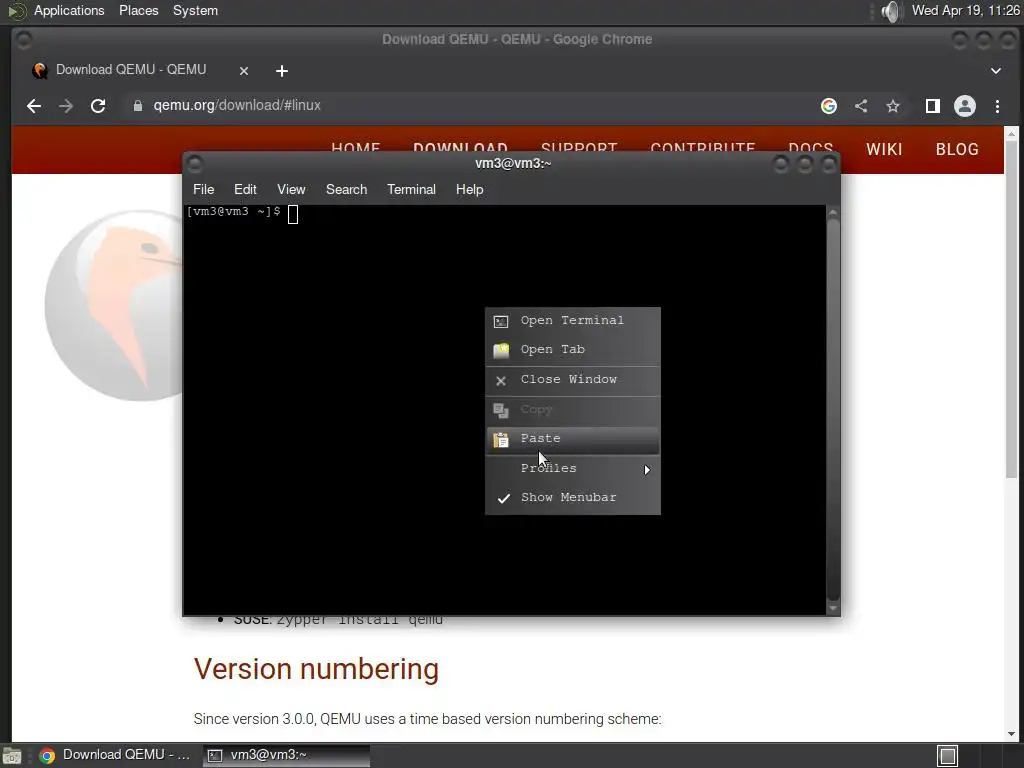Viewport: 1024px width, 768px height.
Task: Click the top-left panel launcher icon
Action: pyautogui.click(x=16, y=11)
